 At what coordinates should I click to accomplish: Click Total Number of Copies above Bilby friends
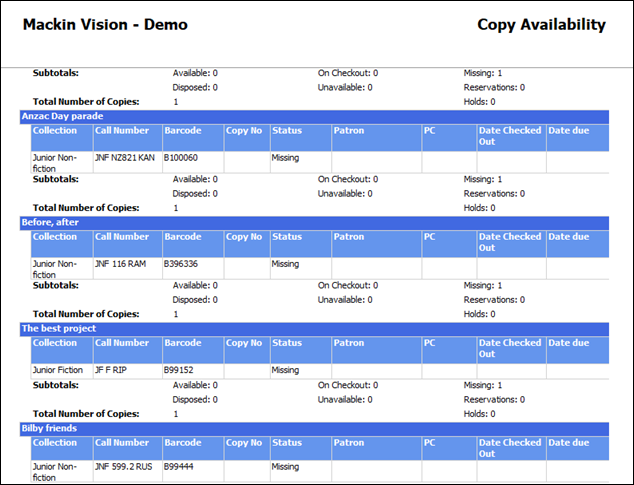(x=86, y=414)
